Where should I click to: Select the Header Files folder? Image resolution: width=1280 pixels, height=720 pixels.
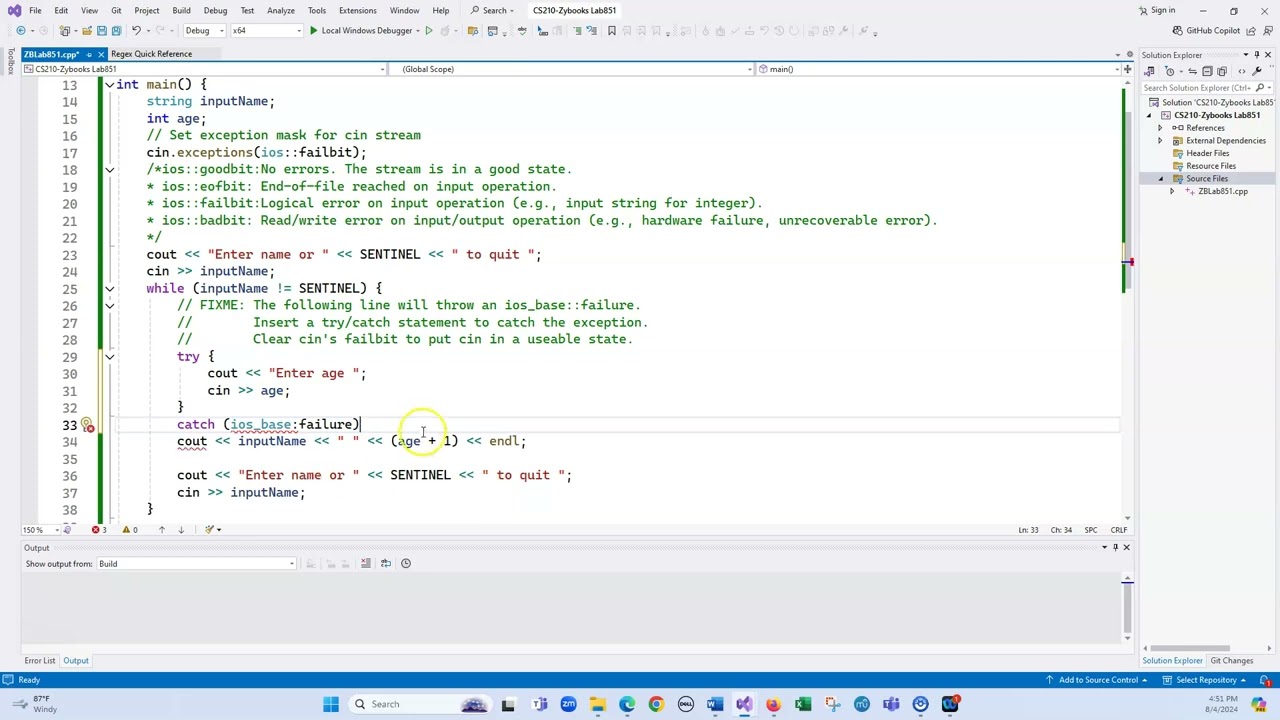click(x=1207, y=153)
